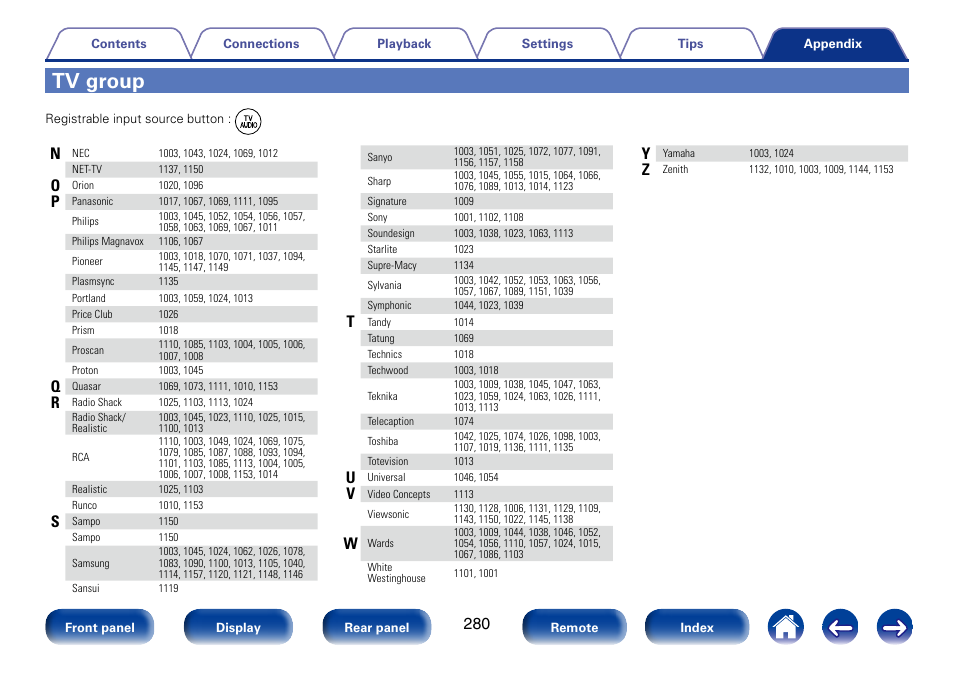Go back with the left arrow button
This screenshot has height=673, width=954.
tap(840, 627)
